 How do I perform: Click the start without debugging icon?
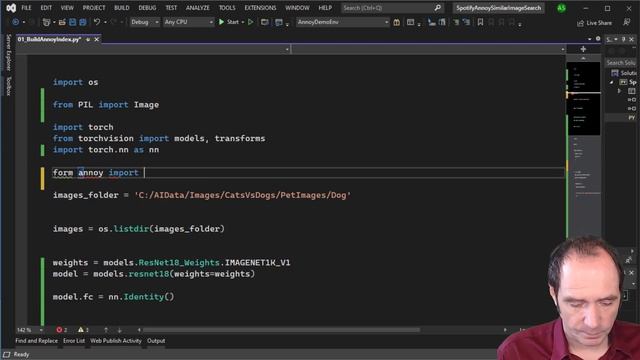(251, 22)
